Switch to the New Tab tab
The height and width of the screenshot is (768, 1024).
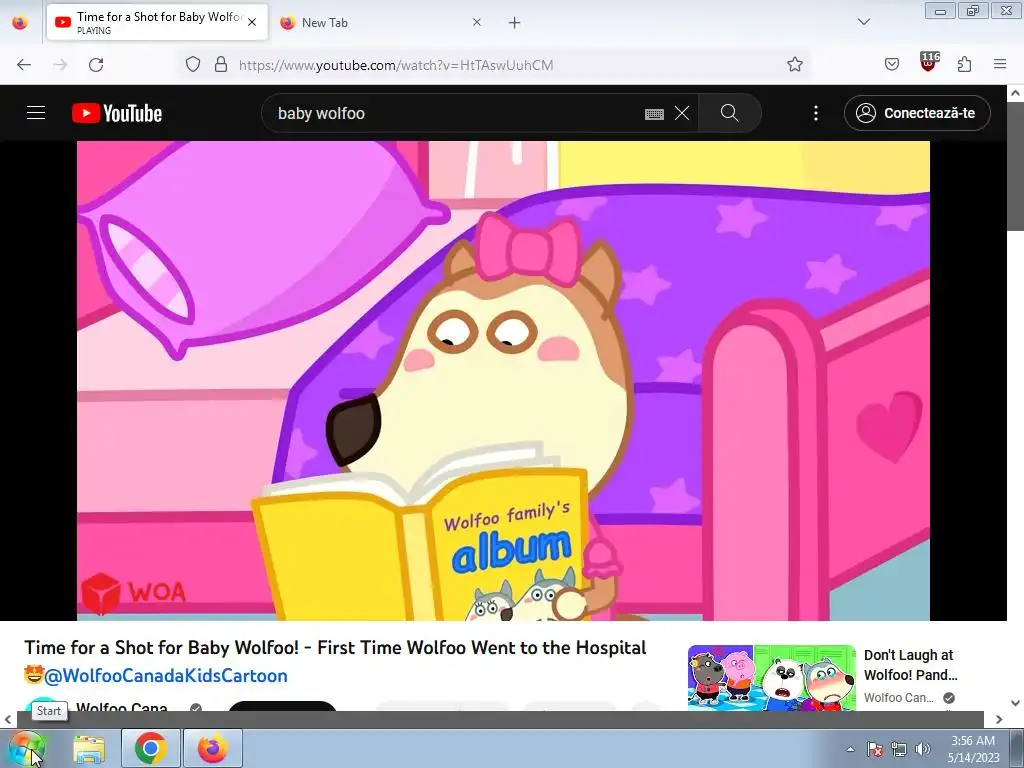[x=381, y=23]
